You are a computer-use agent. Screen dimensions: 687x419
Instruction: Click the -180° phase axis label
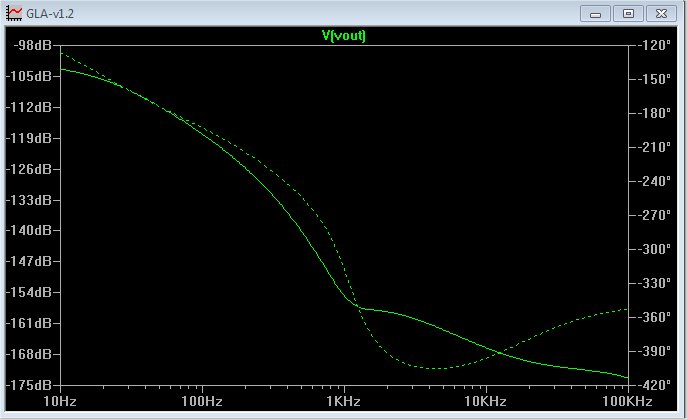[x=654, y=113]
